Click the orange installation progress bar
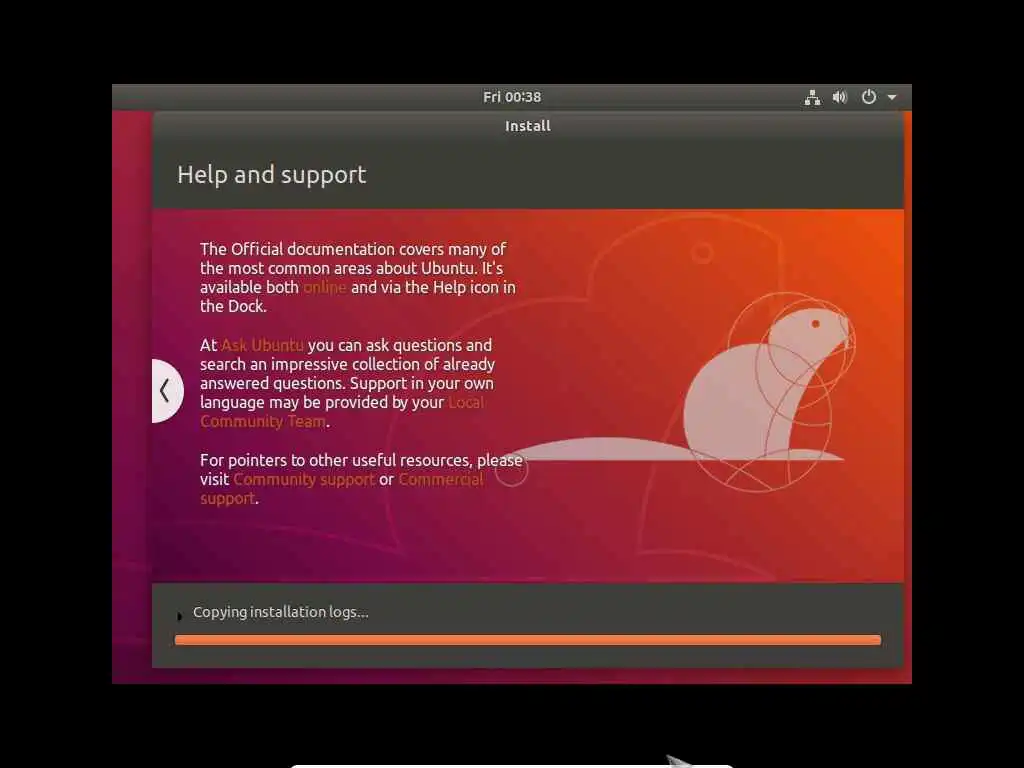The width and height of the screenshot is (1024, 768). tap(528, 640)
